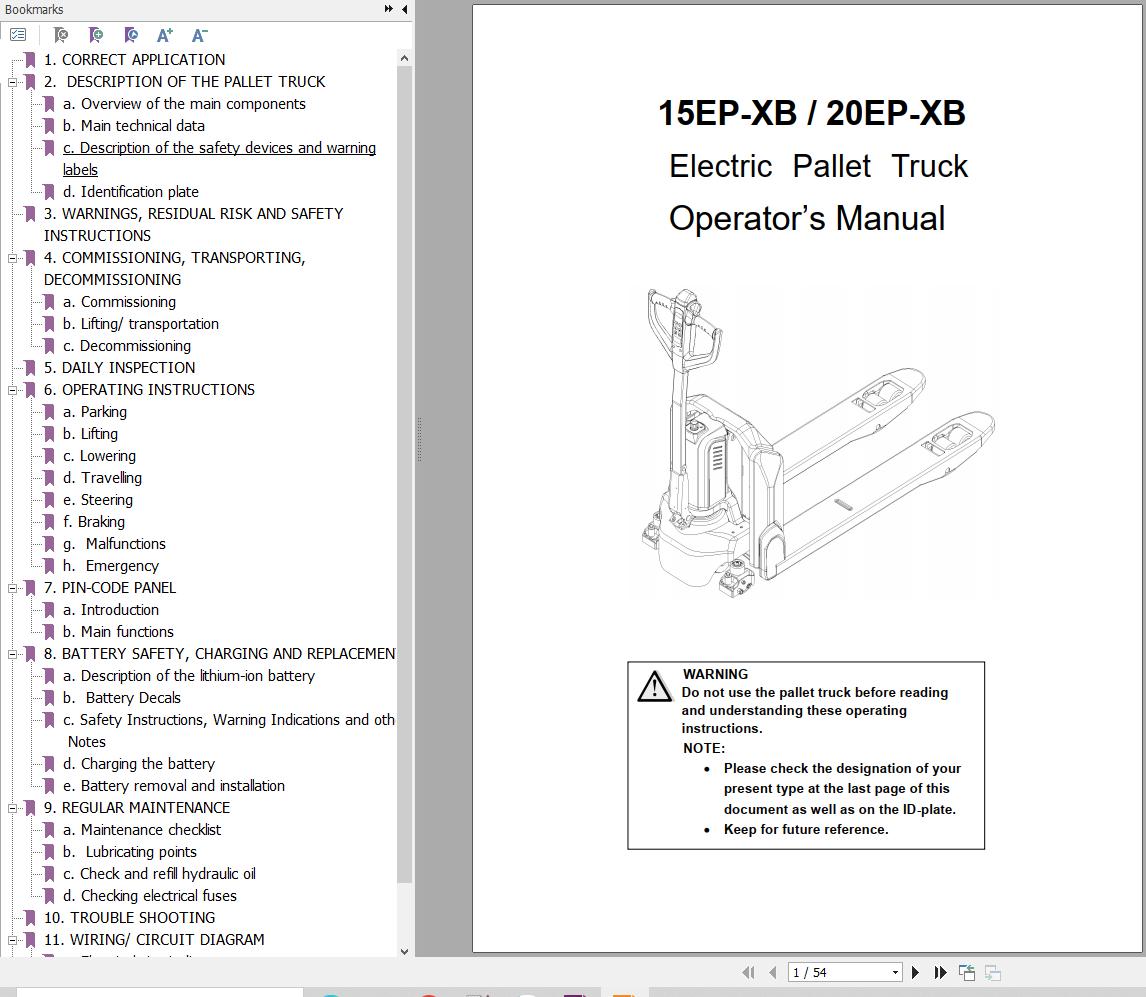Open bookmark 'b. Main technical data'
The height and width of the screenshot is (997, 1146).
[134, 126]
